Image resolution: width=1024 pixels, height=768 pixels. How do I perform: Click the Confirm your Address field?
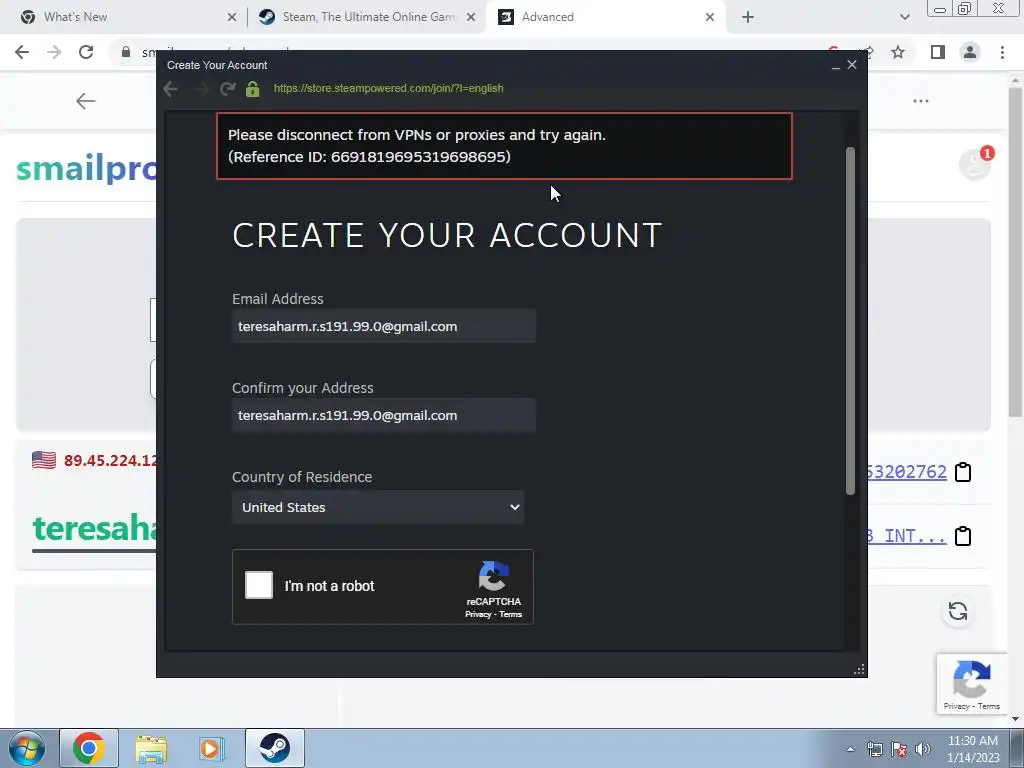383,415
